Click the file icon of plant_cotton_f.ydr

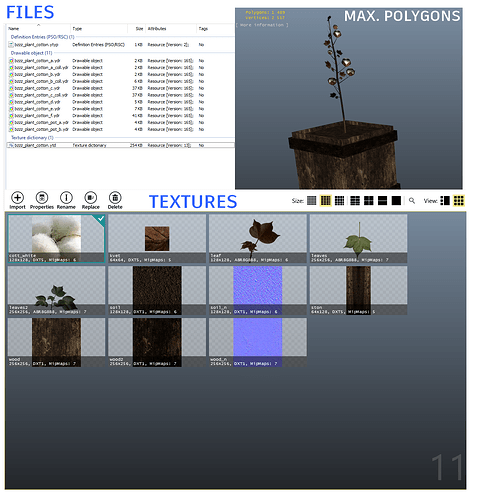[x=11, y=116]
